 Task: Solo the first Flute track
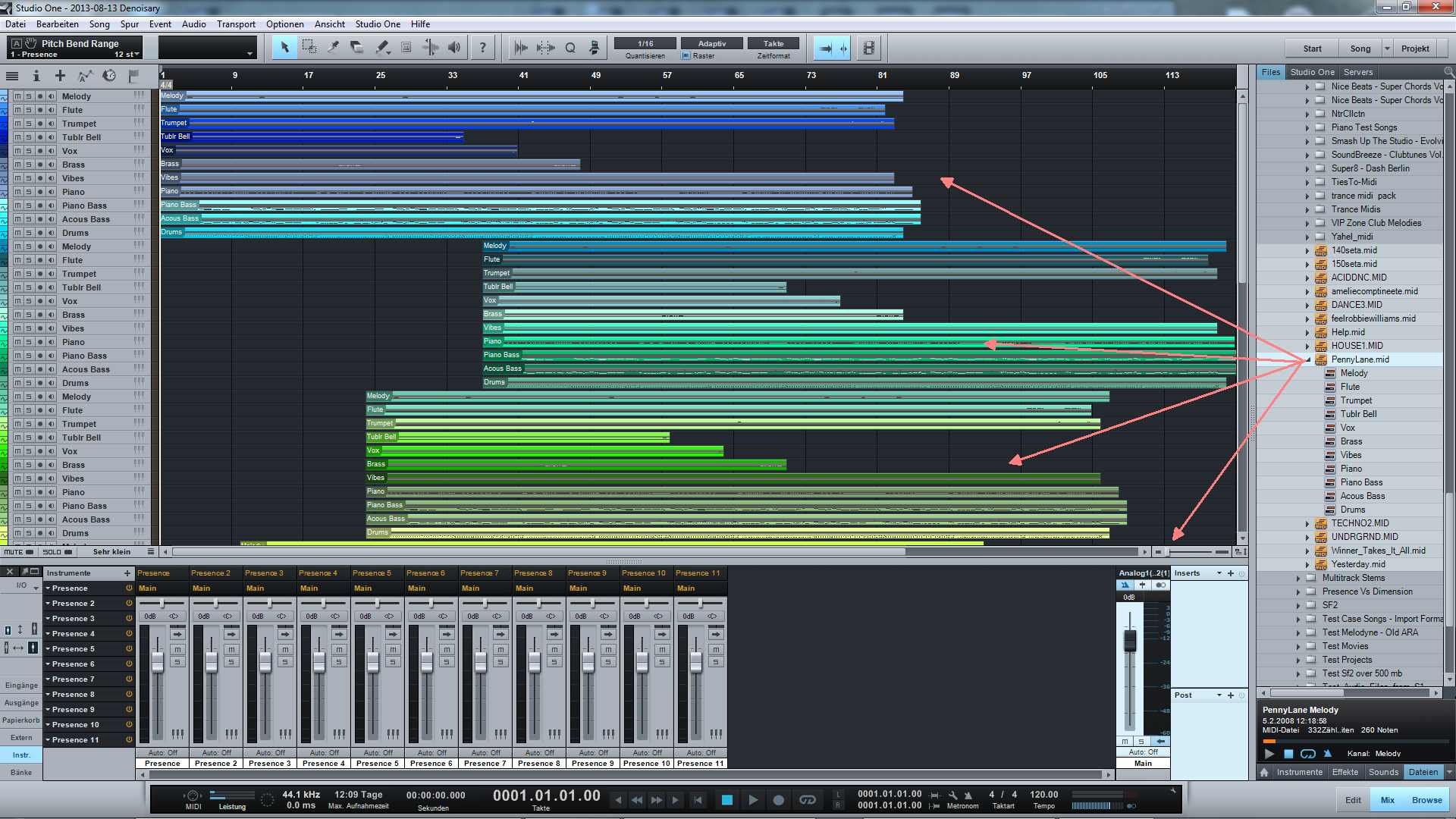[29, 110]
